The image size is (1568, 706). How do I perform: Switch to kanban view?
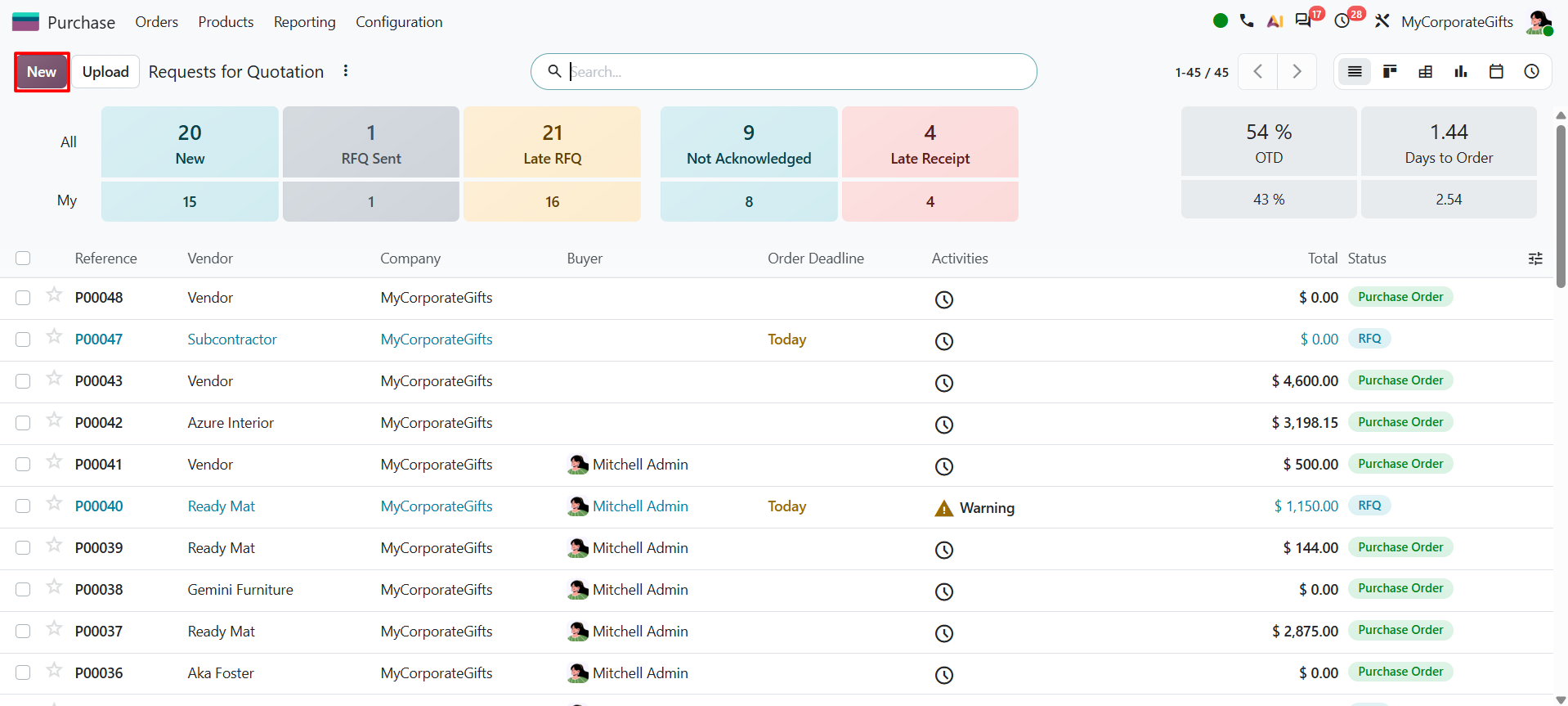pos(1390,72)
